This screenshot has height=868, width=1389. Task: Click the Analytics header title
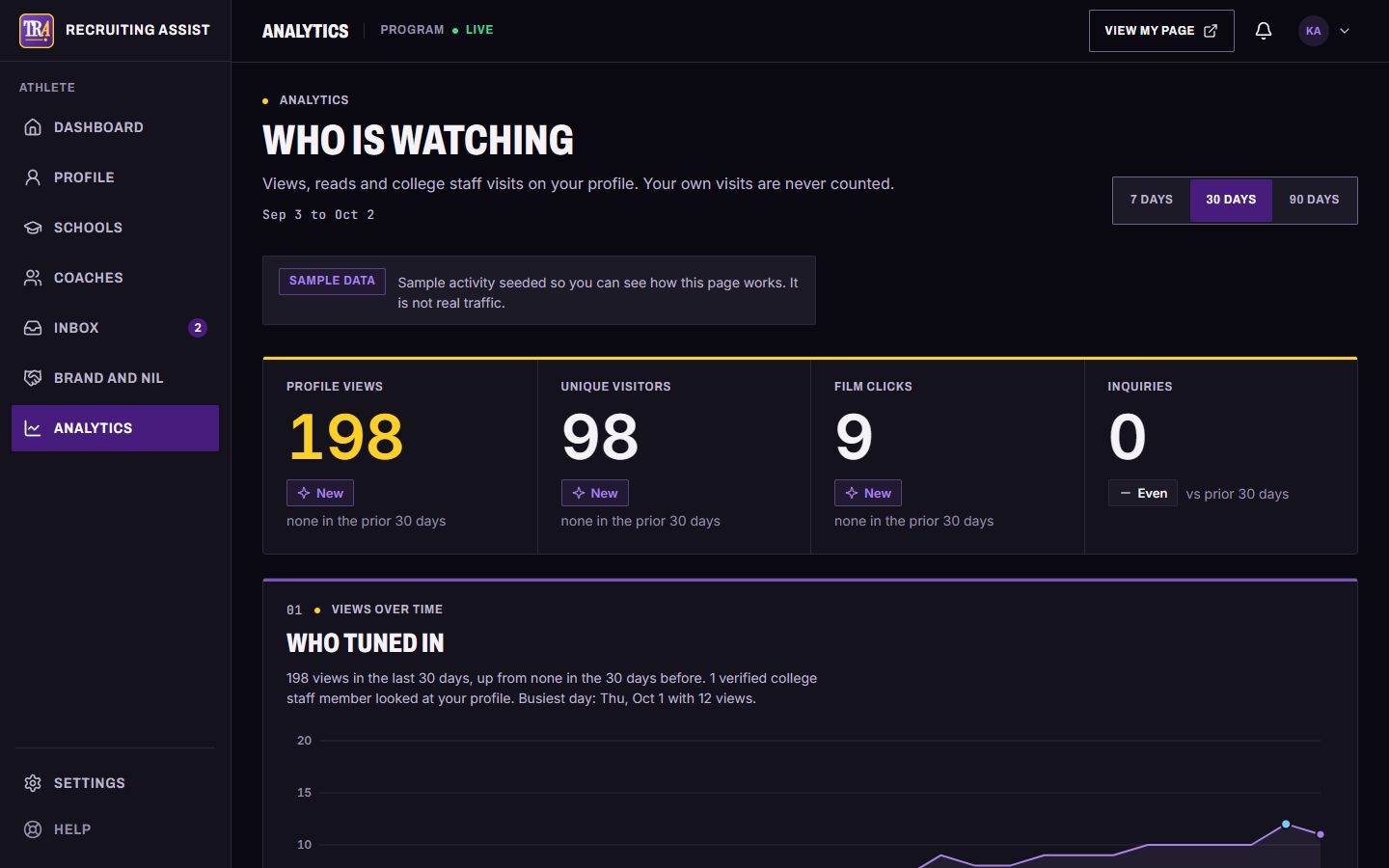pos(306,31)
